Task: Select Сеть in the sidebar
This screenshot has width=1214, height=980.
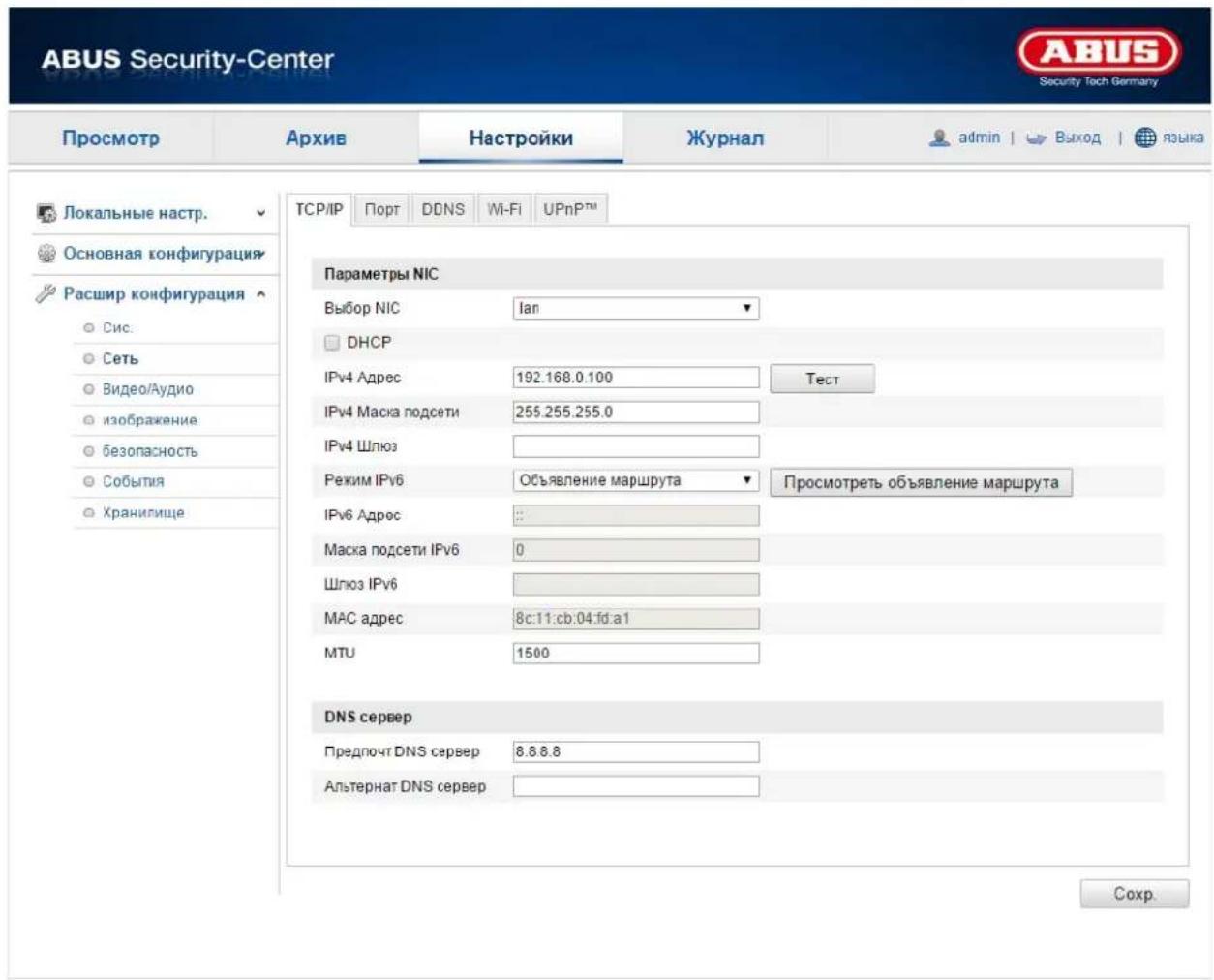Action: (121, 359)
